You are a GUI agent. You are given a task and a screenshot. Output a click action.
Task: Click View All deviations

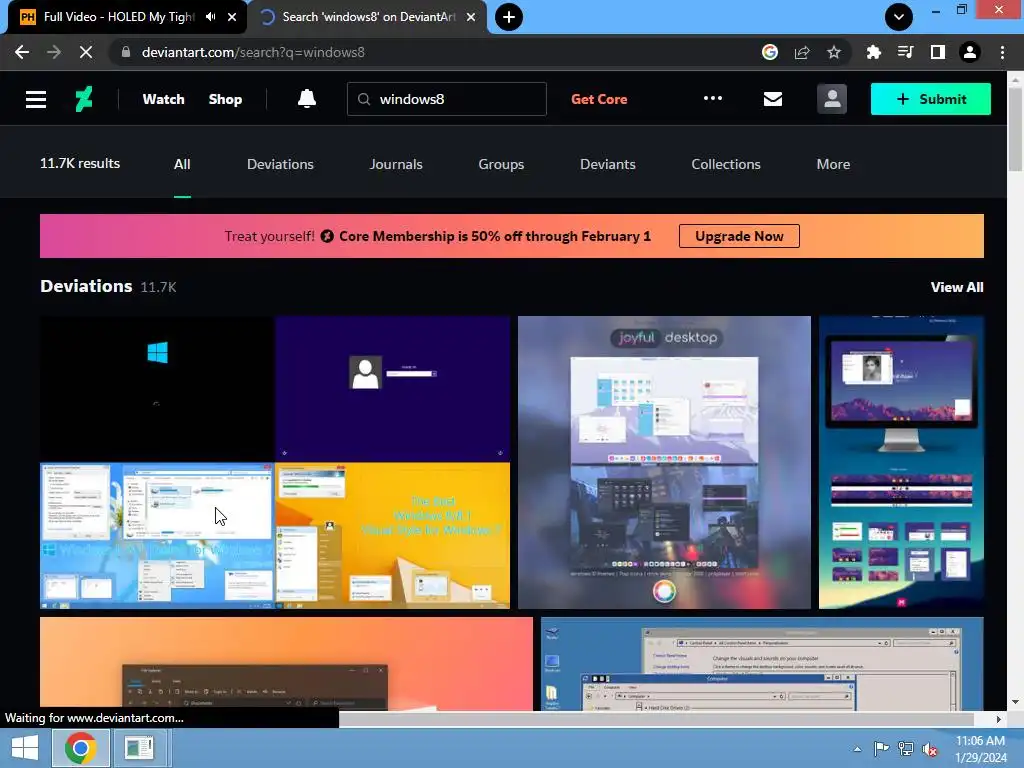[957, 287]
